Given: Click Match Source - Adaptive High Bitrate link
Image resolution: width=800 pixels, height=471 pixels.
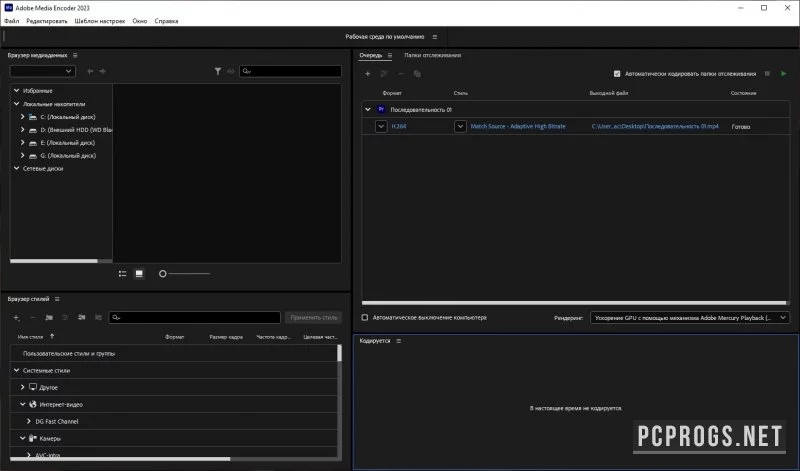Looking at the screenshot, I should click(x=518, y=126).
